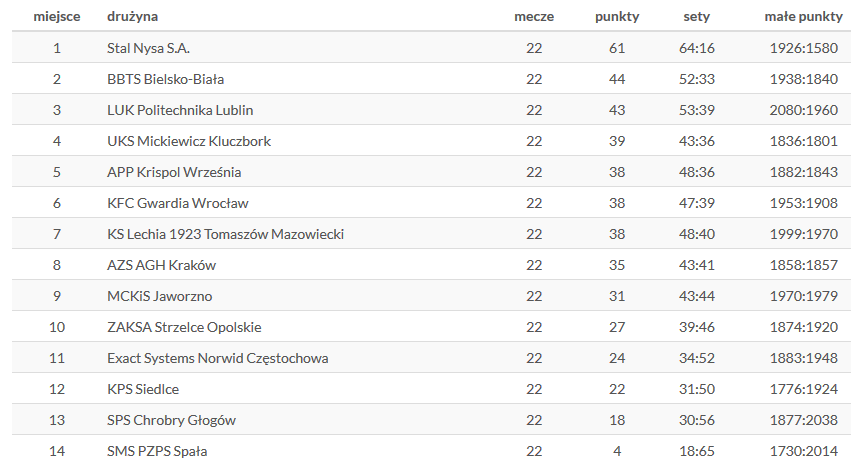Image resolution: width=851 pixels, height=463 pixels.
Task: Select APP Krispol Września team
Action: (x=174, y=172)
